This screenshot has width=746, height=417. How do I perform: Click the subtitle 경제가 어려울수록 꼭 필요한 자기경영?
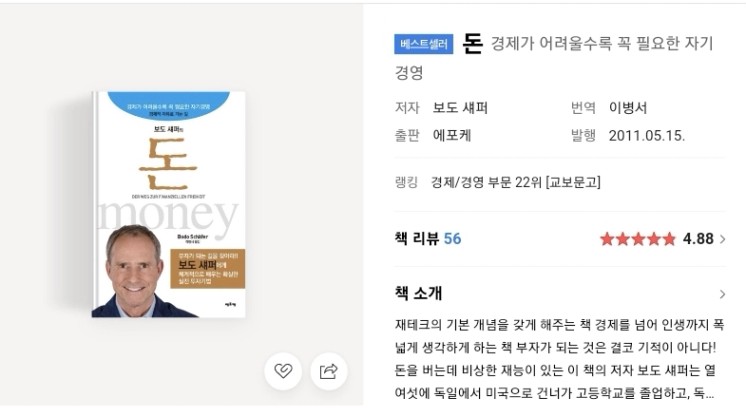(554, 58)
